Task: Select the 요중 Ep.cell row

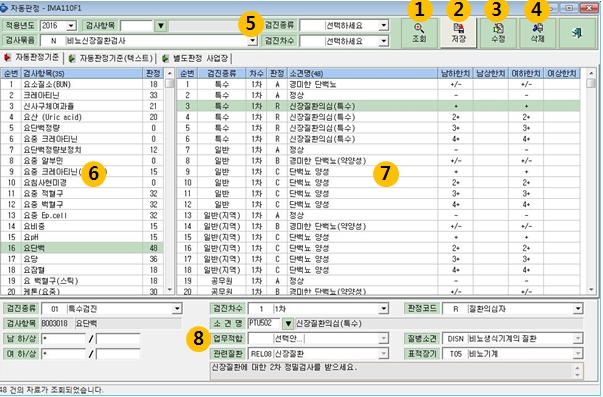Action: 82,215
